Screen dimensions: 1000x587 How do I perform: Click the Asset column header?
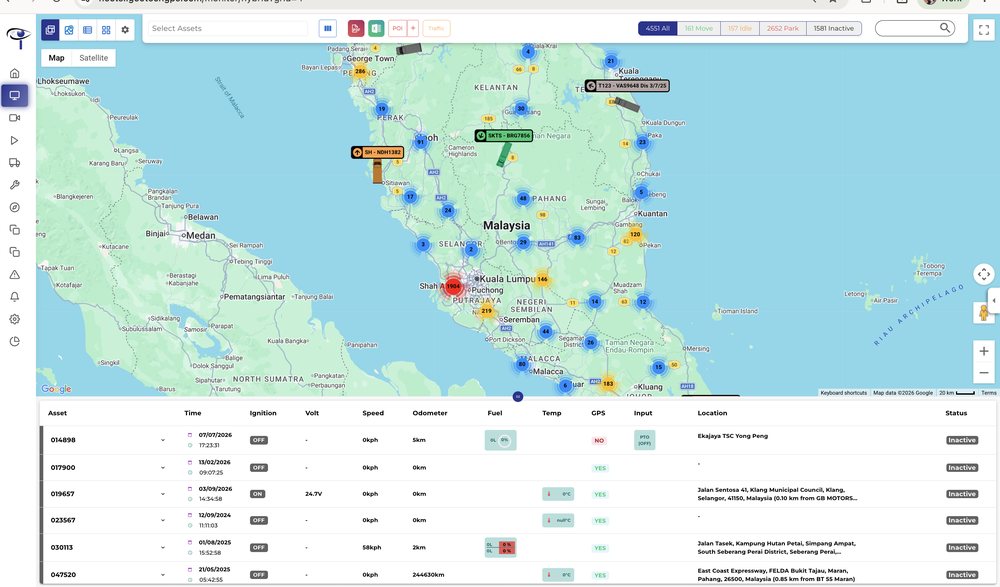(57, 413)
